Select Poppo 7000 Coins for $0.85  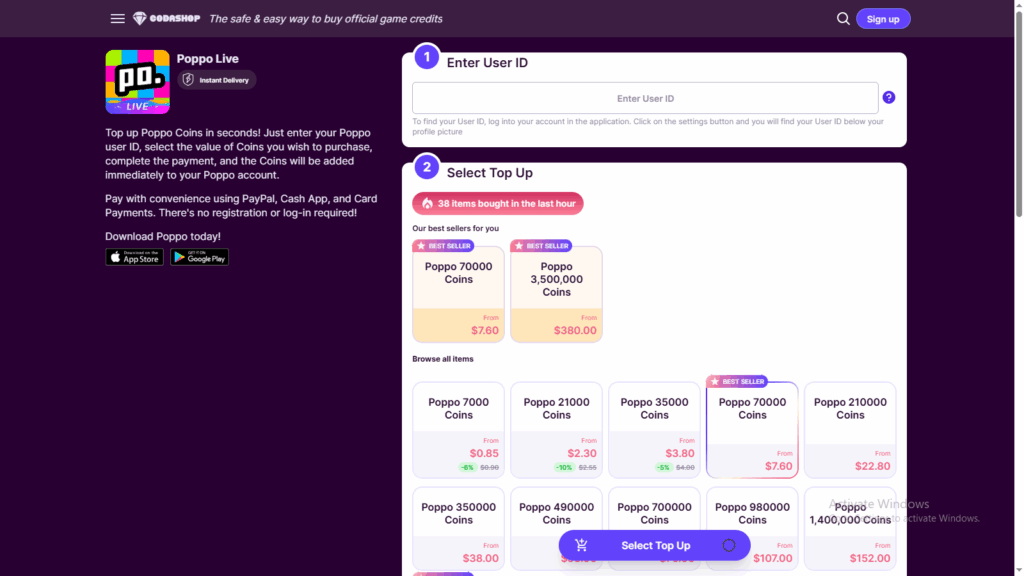[x=458, y=429]
